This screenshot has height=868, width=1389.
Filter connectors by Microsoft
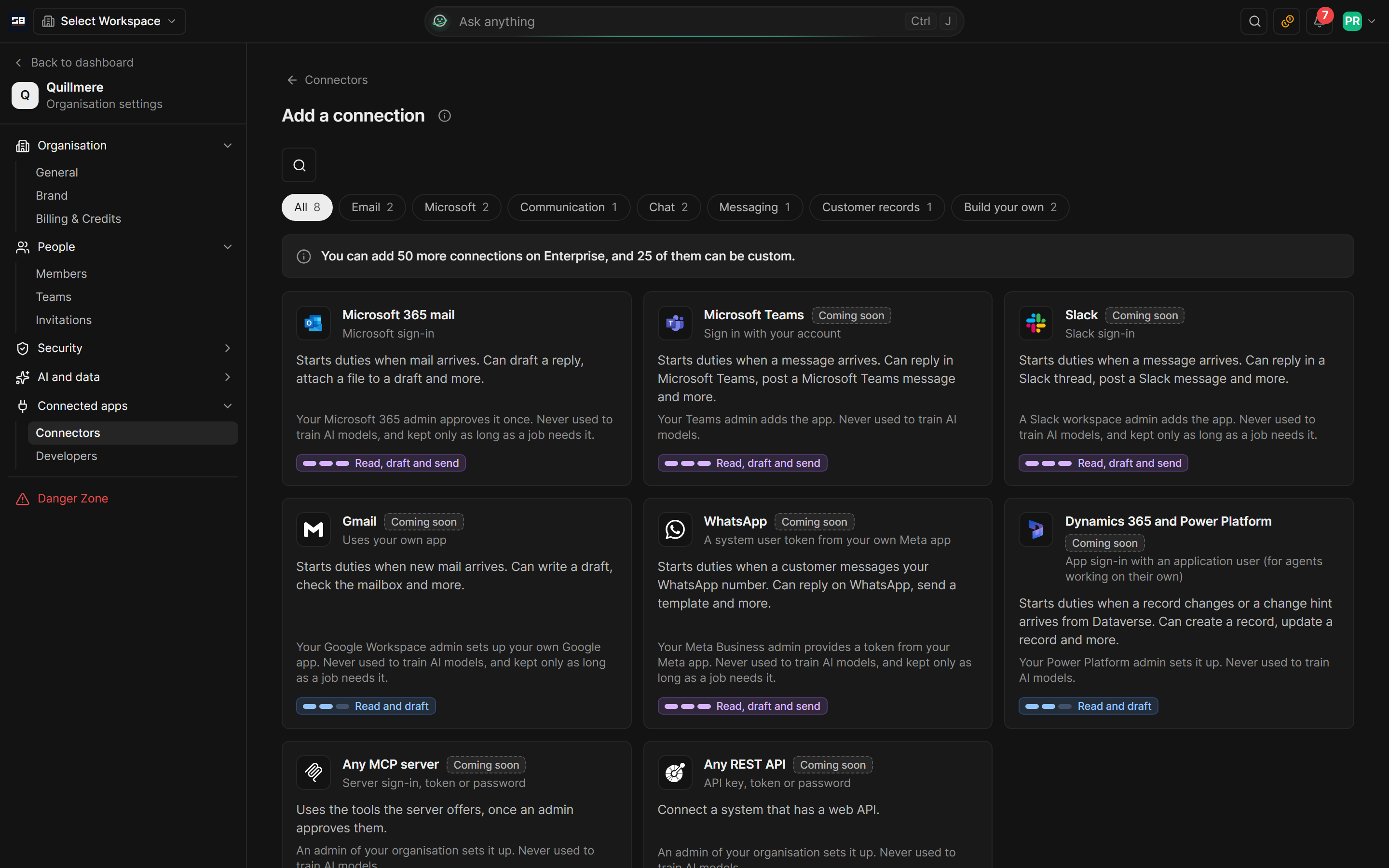pyautogui.click(x=456, y=207)
